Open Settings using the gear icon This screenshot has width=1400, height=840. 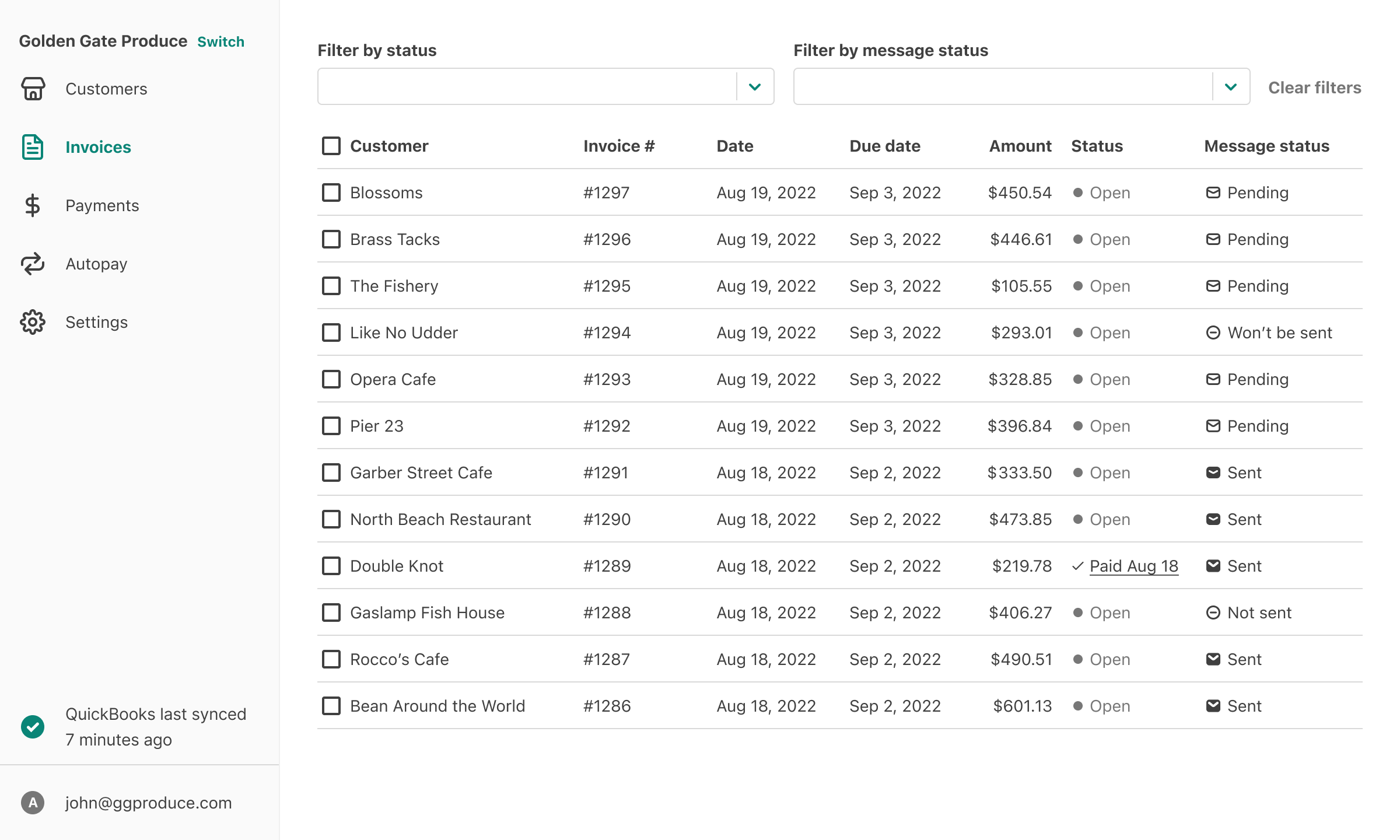pos(33,321)
